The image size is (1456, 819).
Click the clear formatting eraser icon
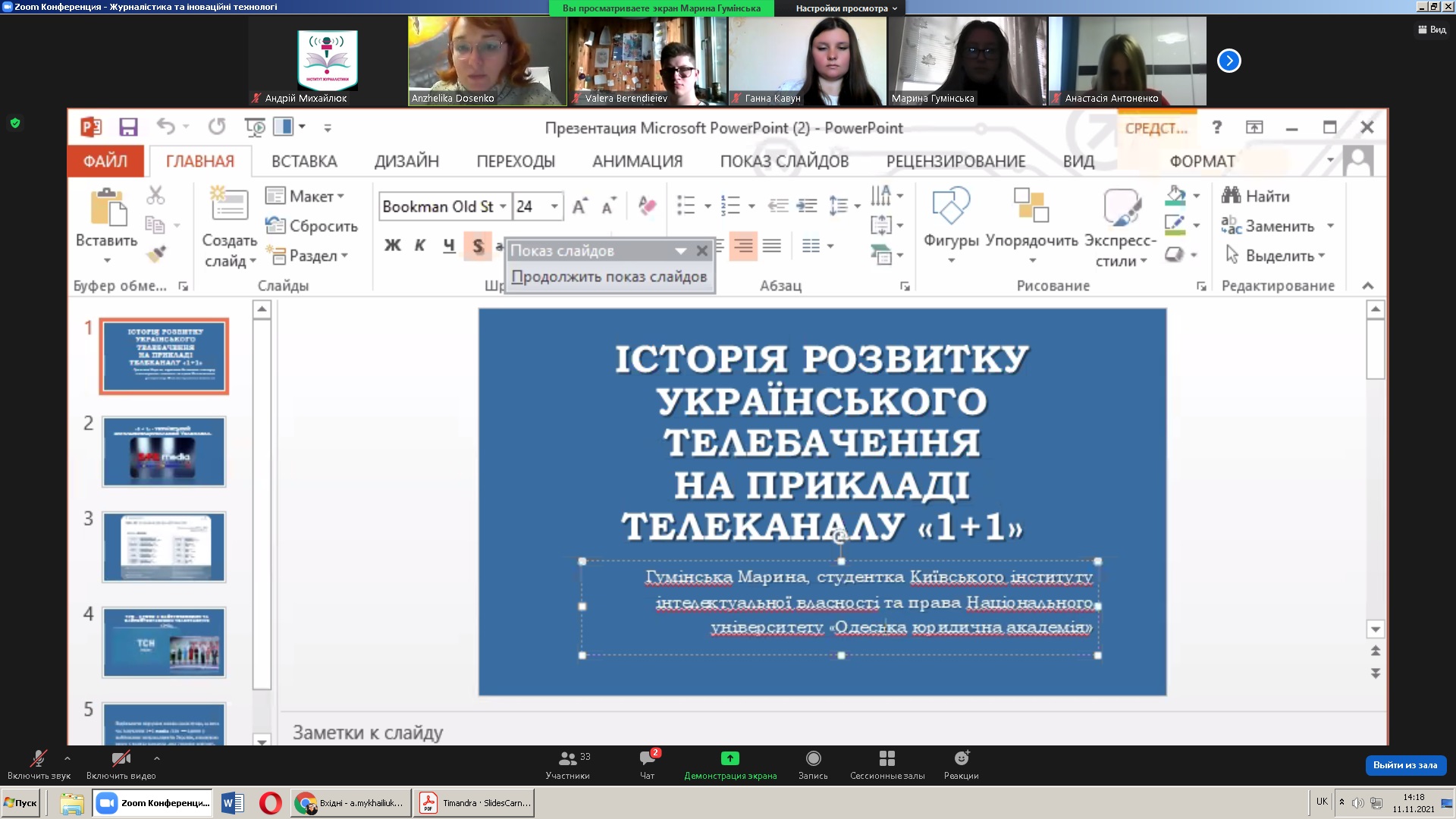(x=647, y=206)
